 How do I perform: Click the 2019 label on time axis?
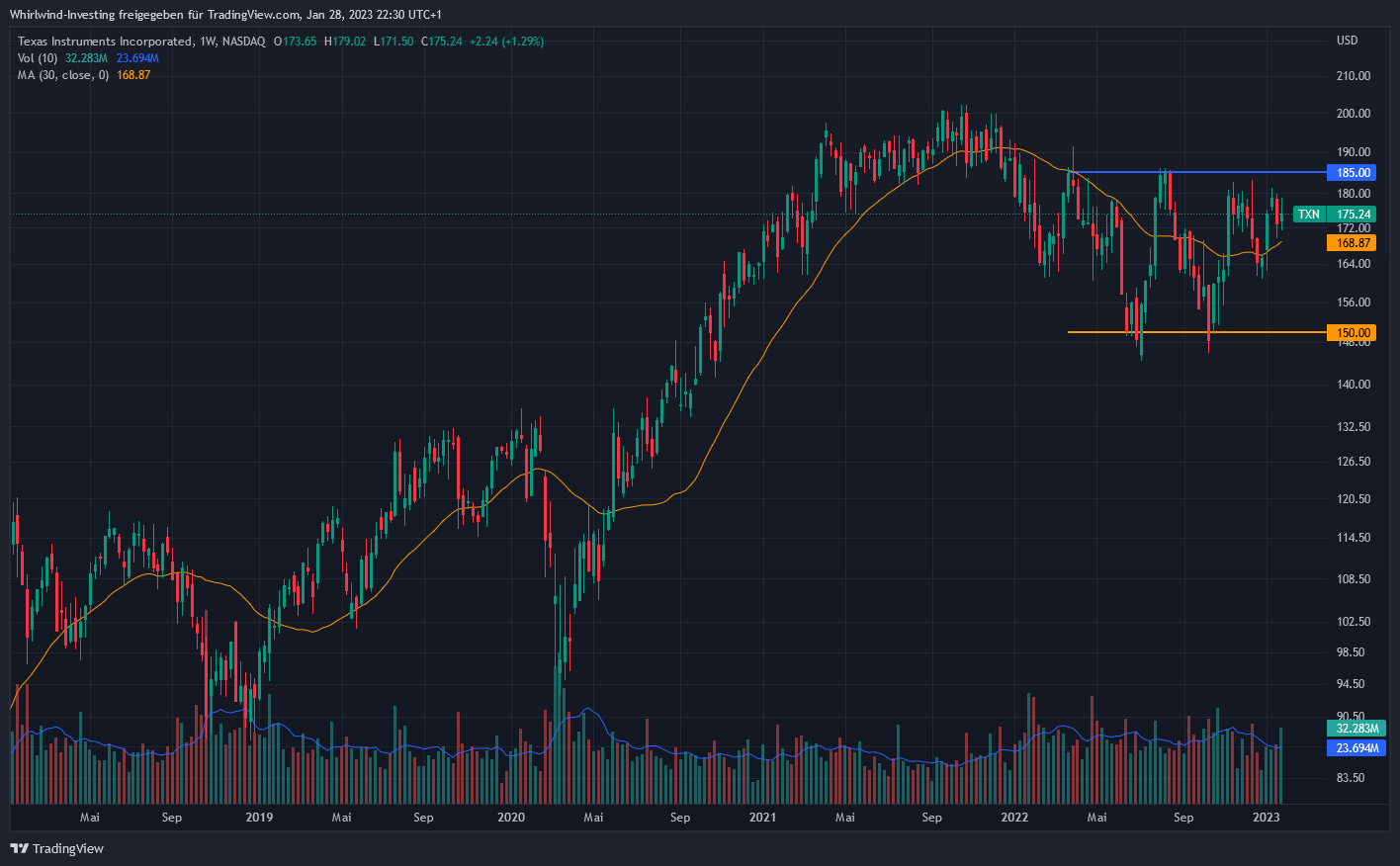click(x=259, y=818)
